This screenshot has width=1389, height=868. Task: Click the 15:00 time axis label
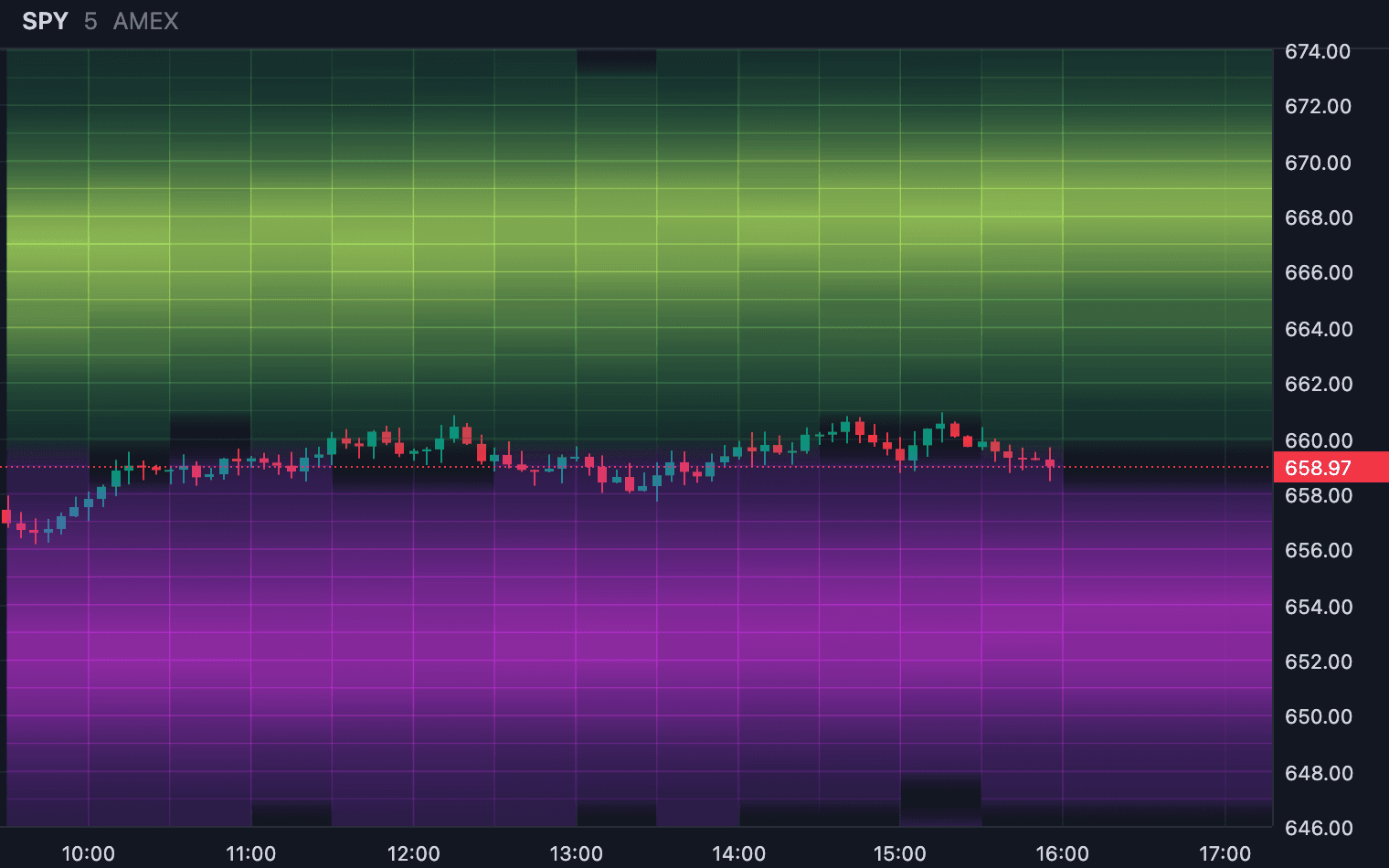coord(900,853)
